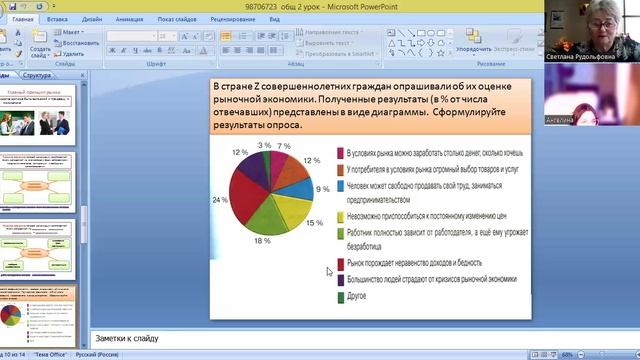Open the columns dropdown in paragraph group
640x360 pixels.
[x=275, y=51]
